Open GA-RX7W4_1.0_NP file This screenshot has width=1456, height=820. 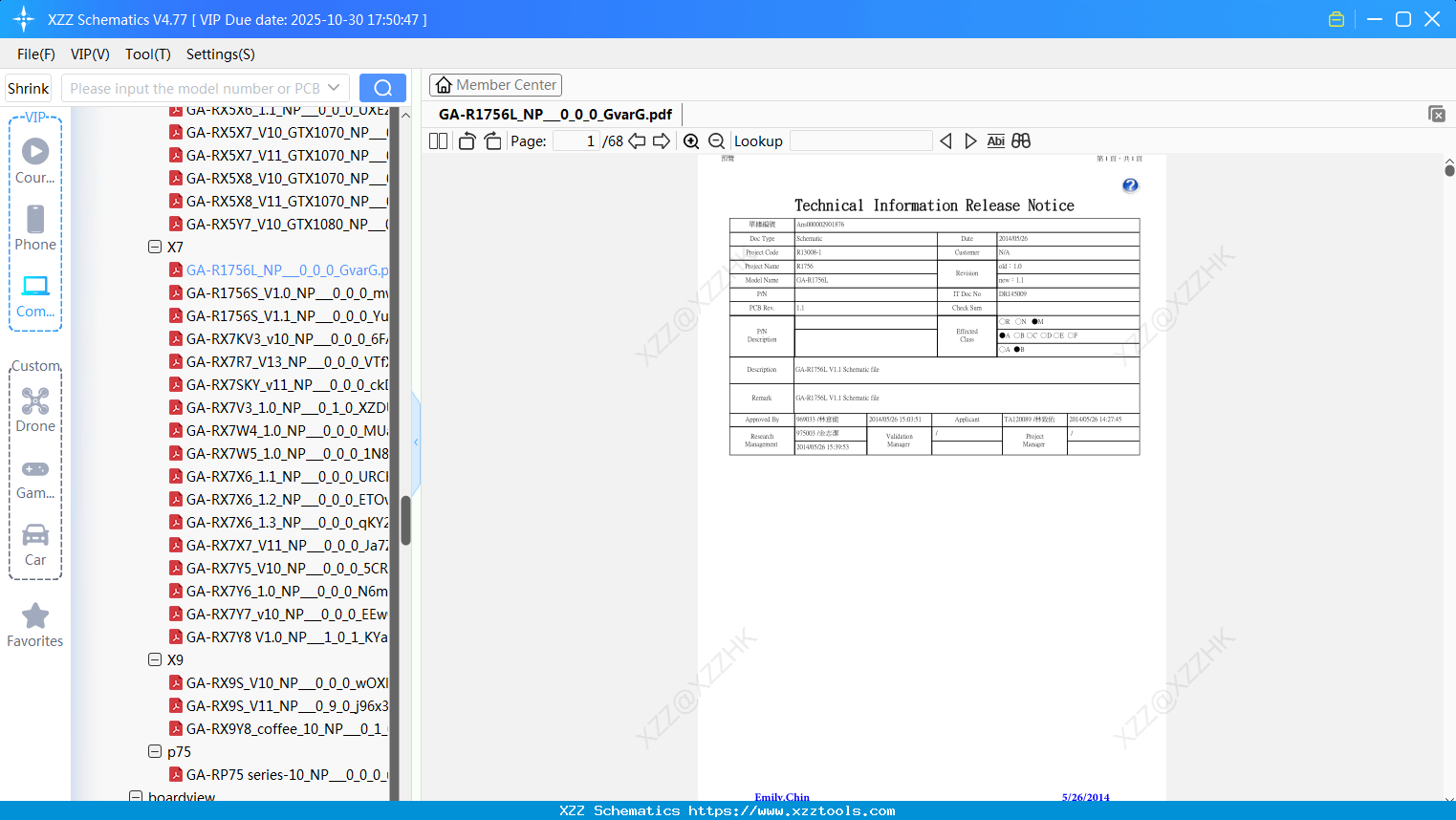(x=278, y=430)
